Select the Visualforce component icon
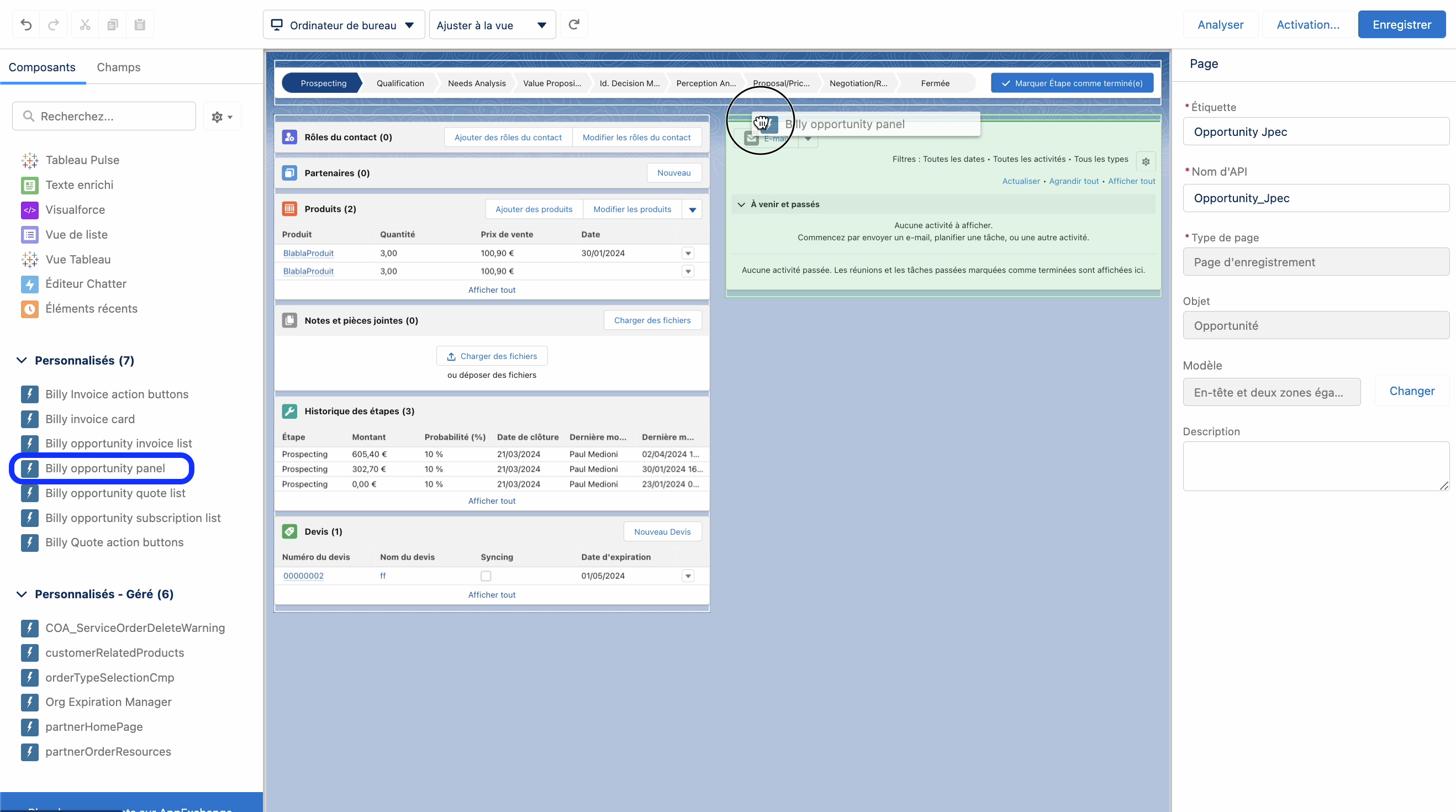Screen dimensions: 1456x812 pos(29,210)
